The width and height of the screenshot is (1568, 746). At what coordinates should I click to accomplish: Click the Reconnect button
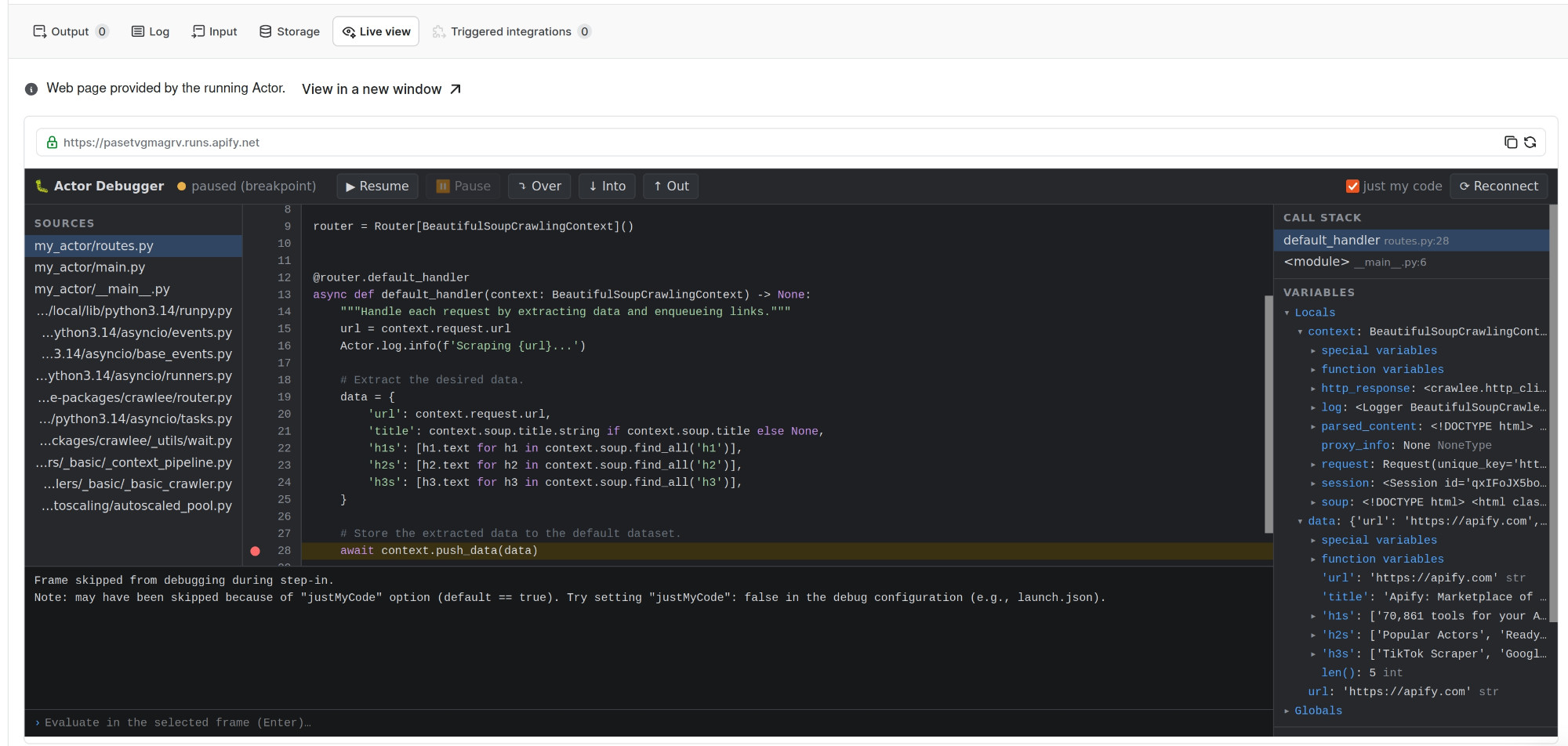(x=1499, y=186)
